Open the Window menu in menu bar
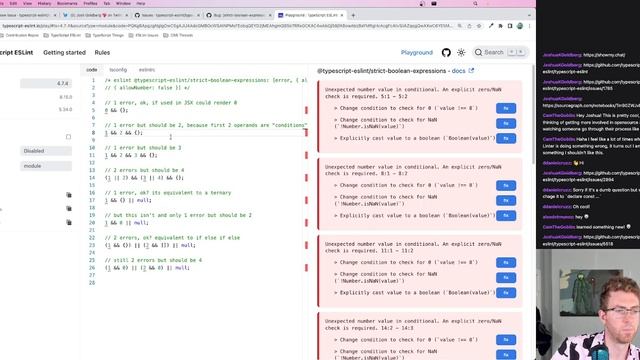This screenshot has height=360, width=640. [123, 3]
